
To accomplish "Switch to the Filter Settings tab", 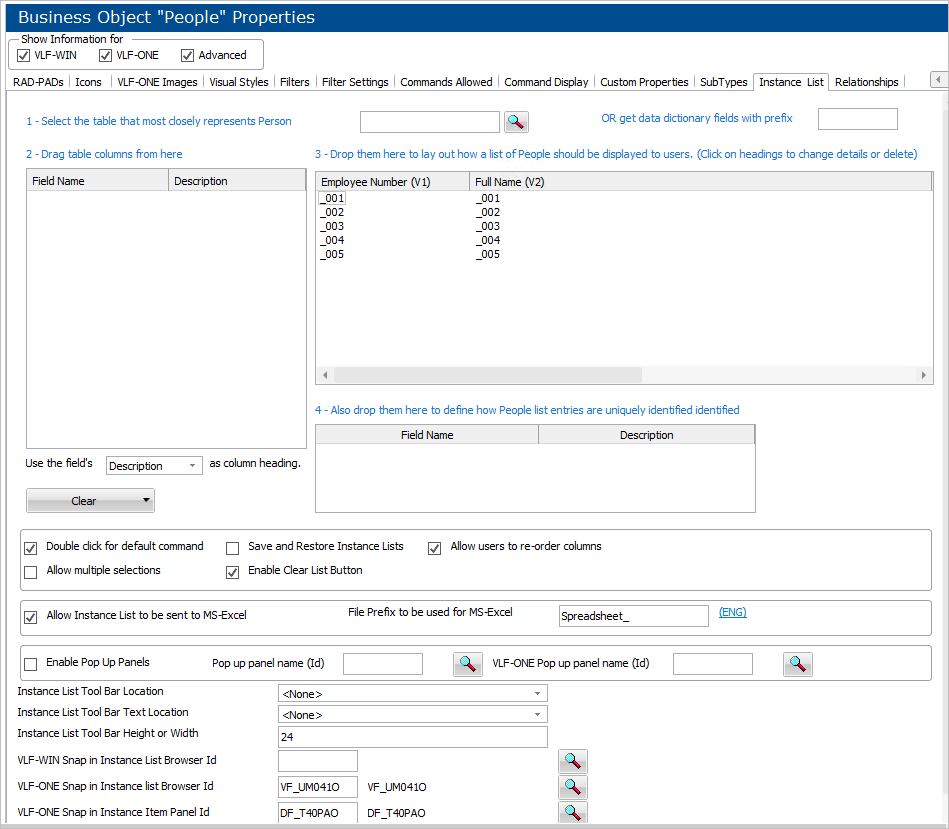I will 355,82.
